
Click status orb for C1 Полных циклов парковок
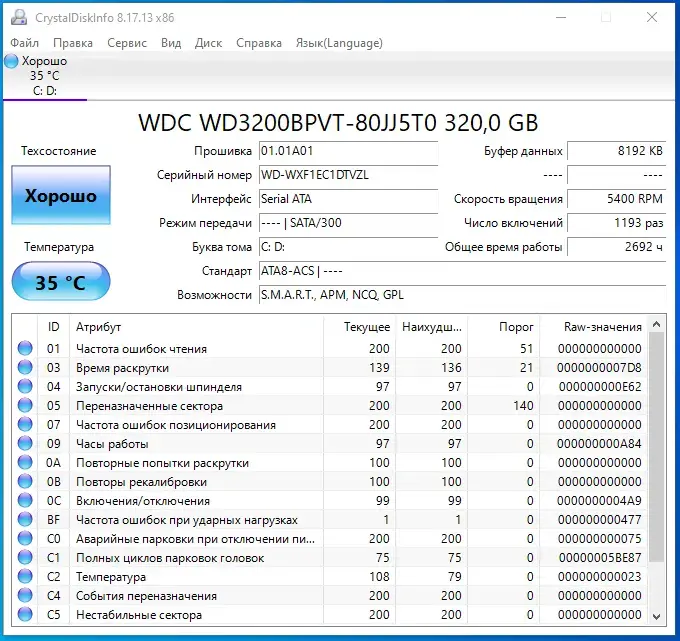point(25,558)
